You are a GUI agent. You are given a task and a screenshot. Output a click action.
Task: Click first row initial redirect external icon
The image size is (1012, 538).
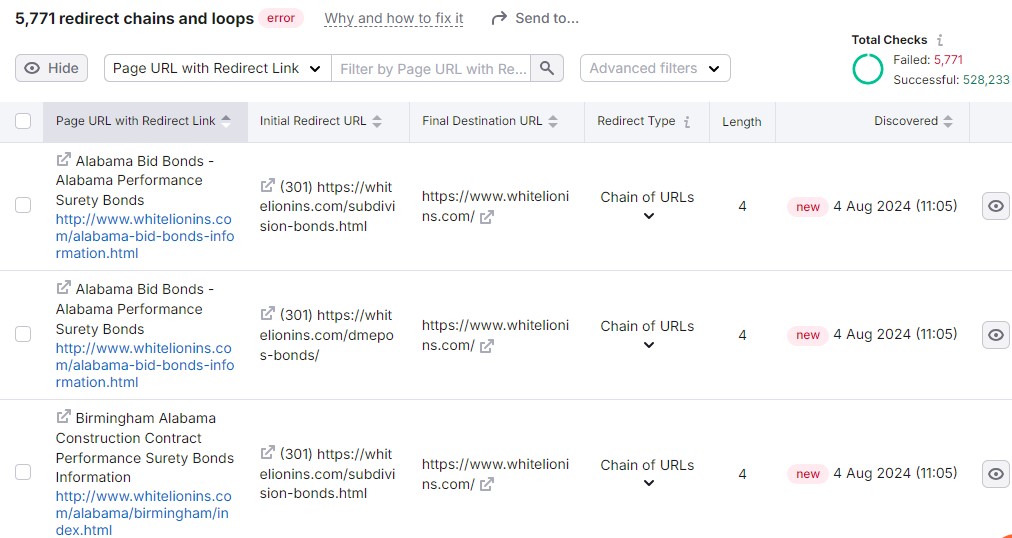click(267, 186)
